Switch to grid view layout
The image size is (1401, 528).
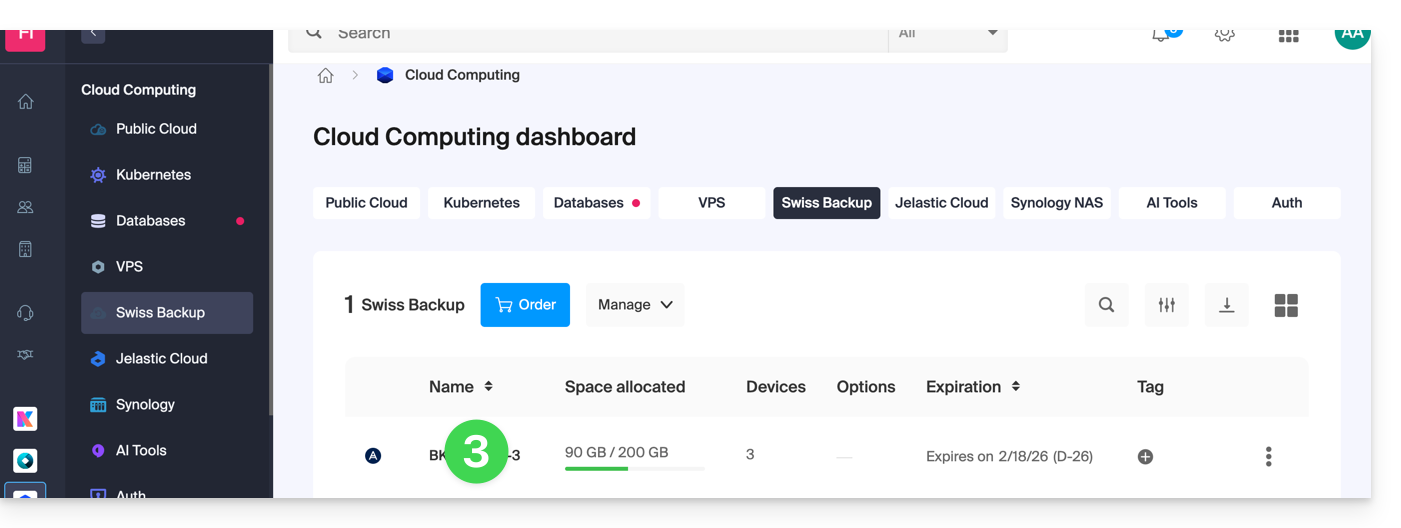pyautogui.click(x=1286, y=305)
